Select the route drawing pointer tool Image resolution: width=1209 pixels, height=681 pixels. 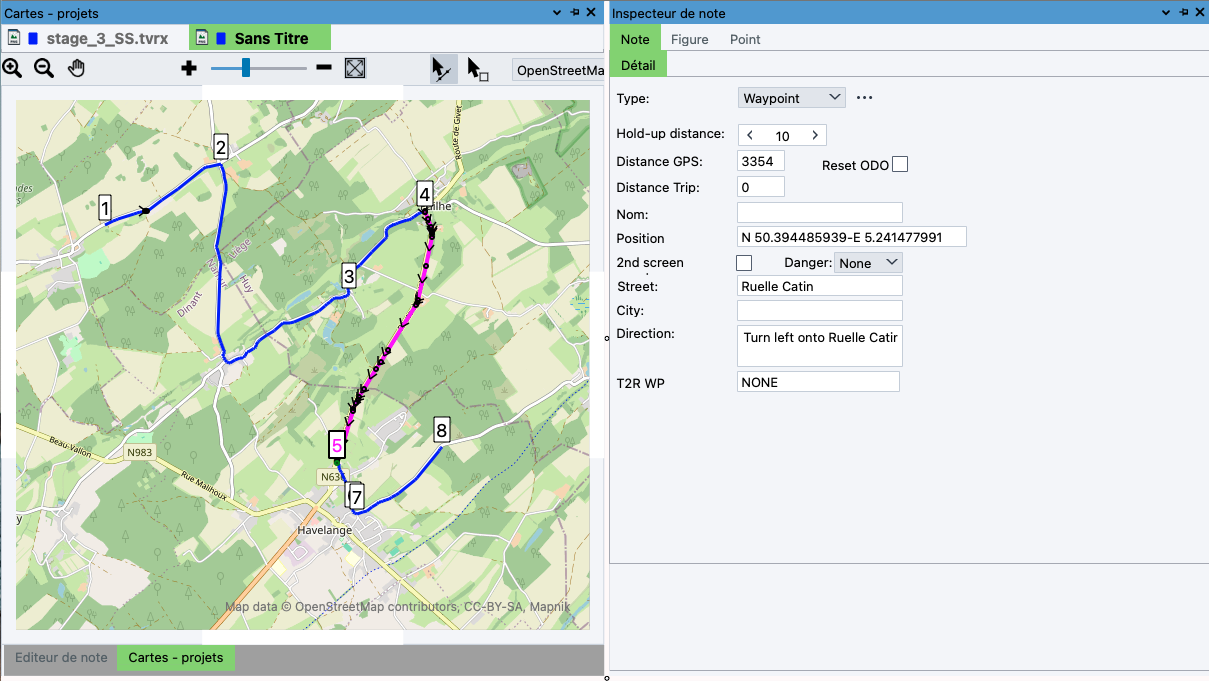tap(442, 68)
